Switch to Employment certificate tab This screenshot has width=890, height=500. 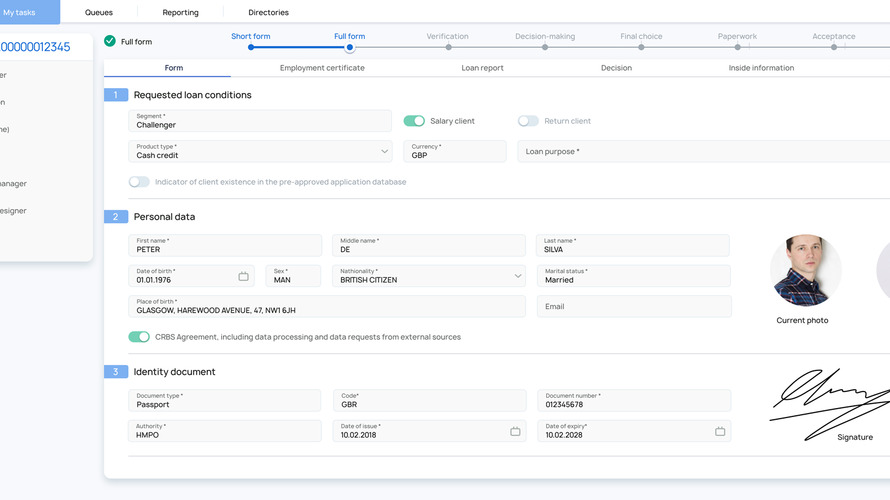pyautogui.click(x=322, y=68)
